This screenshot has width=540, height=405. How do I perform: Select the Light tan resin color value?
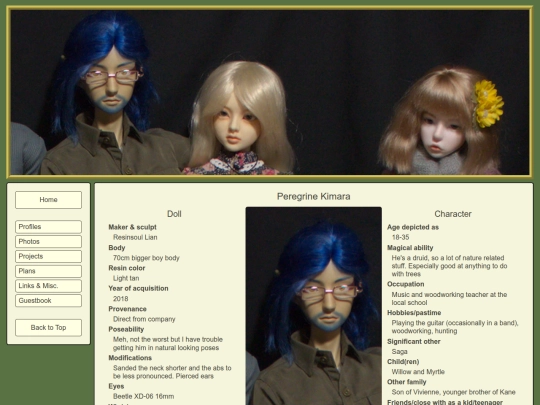[126, 278]
